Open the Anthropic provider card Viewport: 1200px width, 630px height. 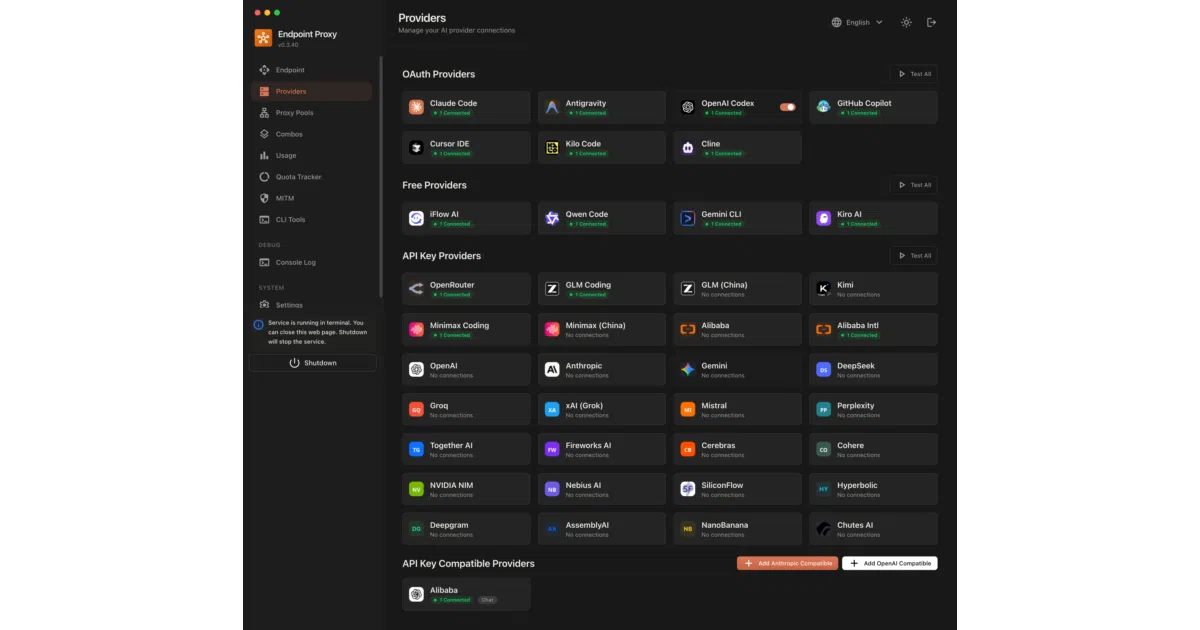coord(602,370)
